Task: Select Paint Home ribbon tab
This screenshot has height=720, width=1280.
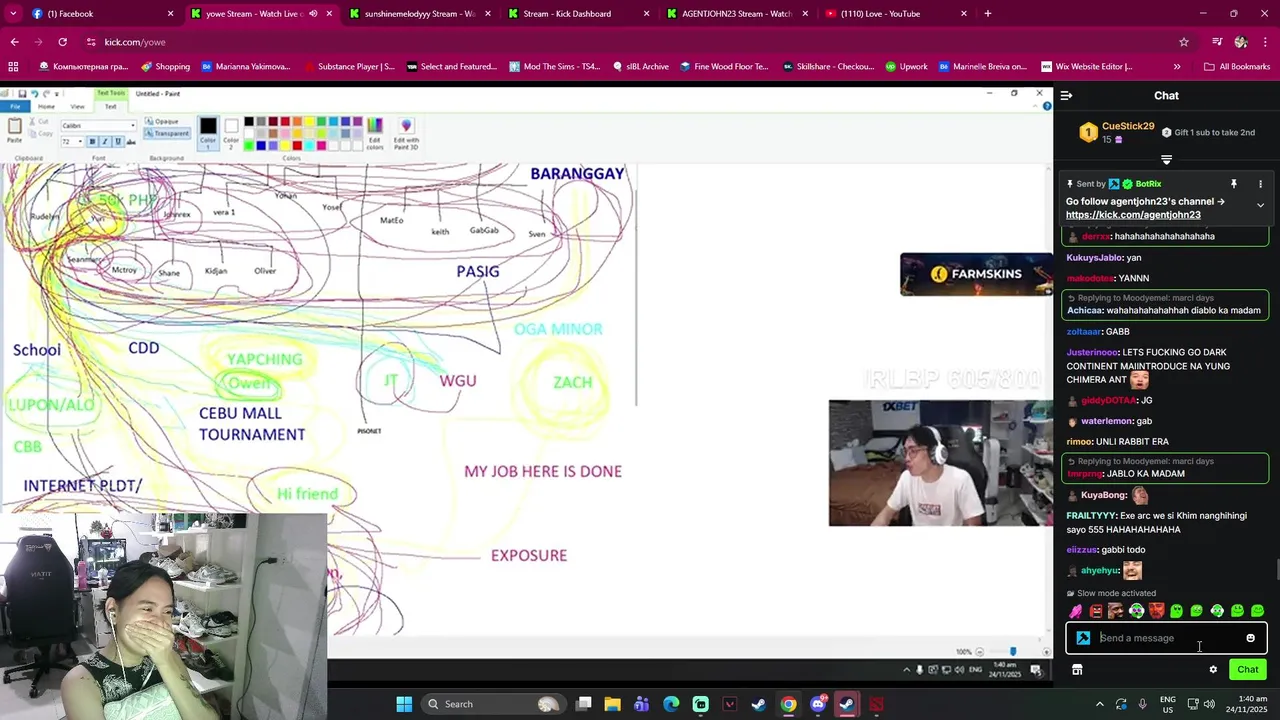Action: (x=46, y=106)
